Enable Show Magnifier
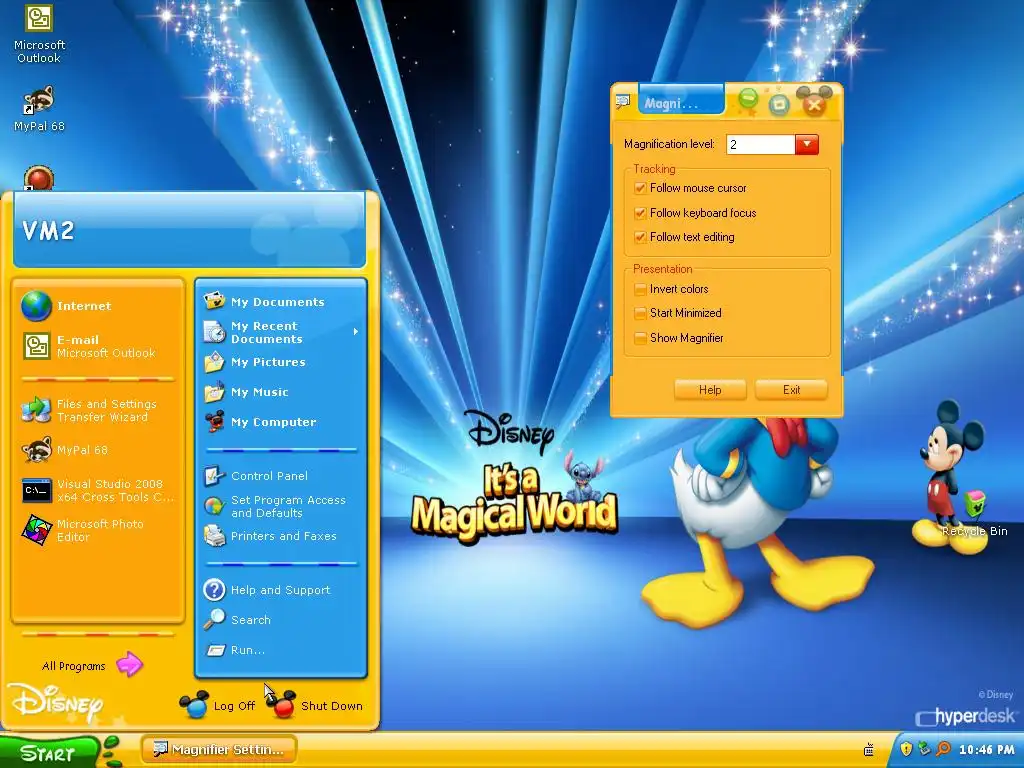Screen dimensions: 1024x768 pos(640,338)
